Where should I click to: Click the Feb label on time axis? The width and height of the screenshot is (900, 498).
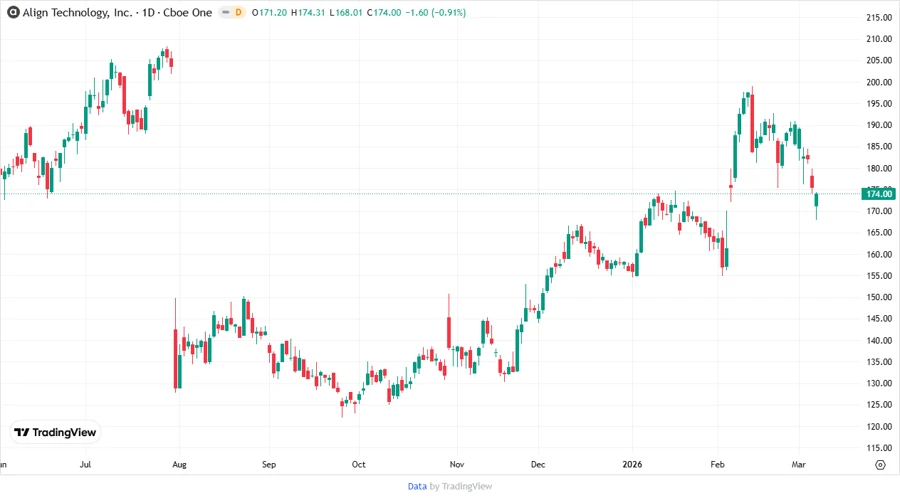717,464
